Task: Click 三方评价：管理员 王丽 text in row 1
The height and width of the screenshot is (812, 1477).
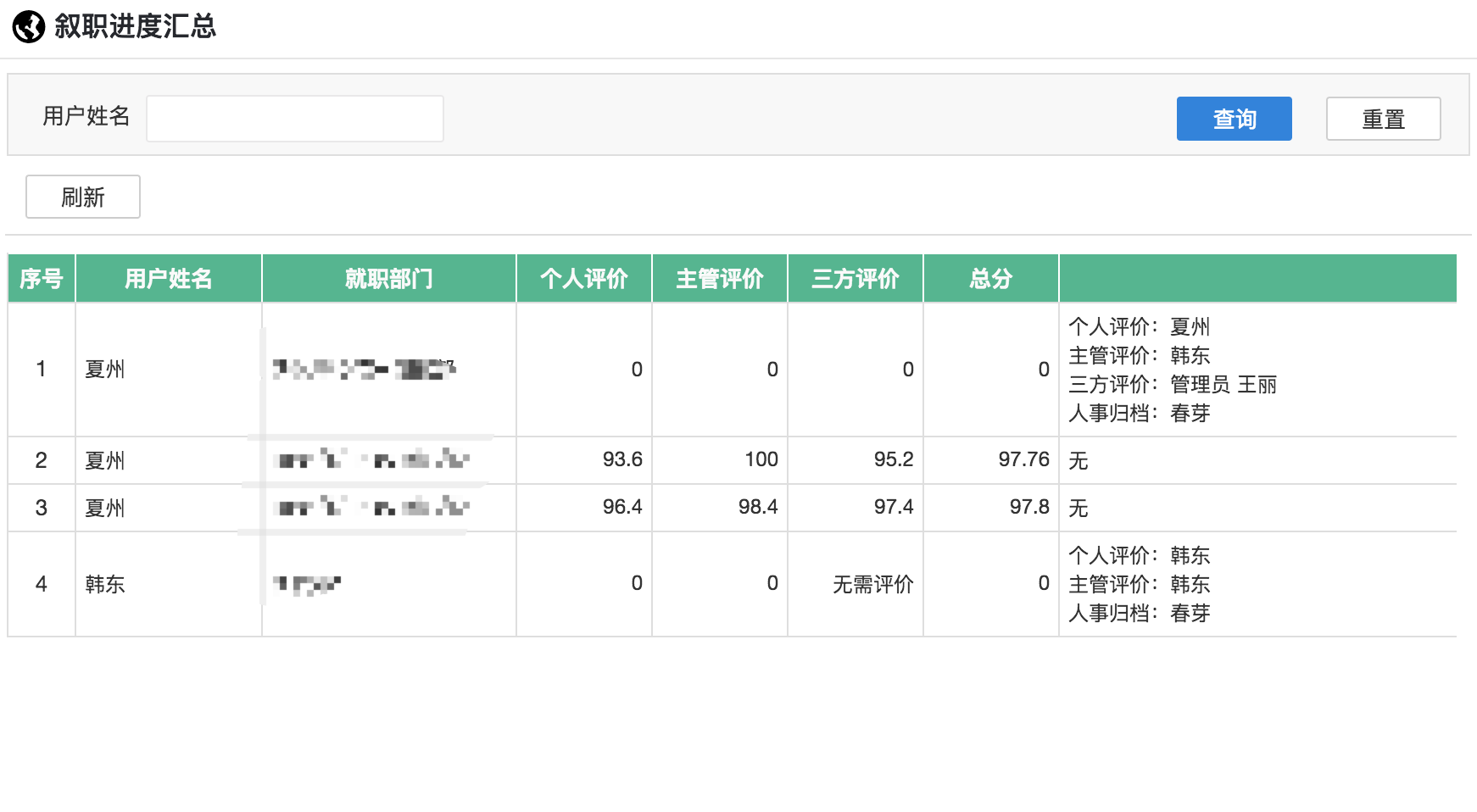Action: click(x=1173, y=385)
